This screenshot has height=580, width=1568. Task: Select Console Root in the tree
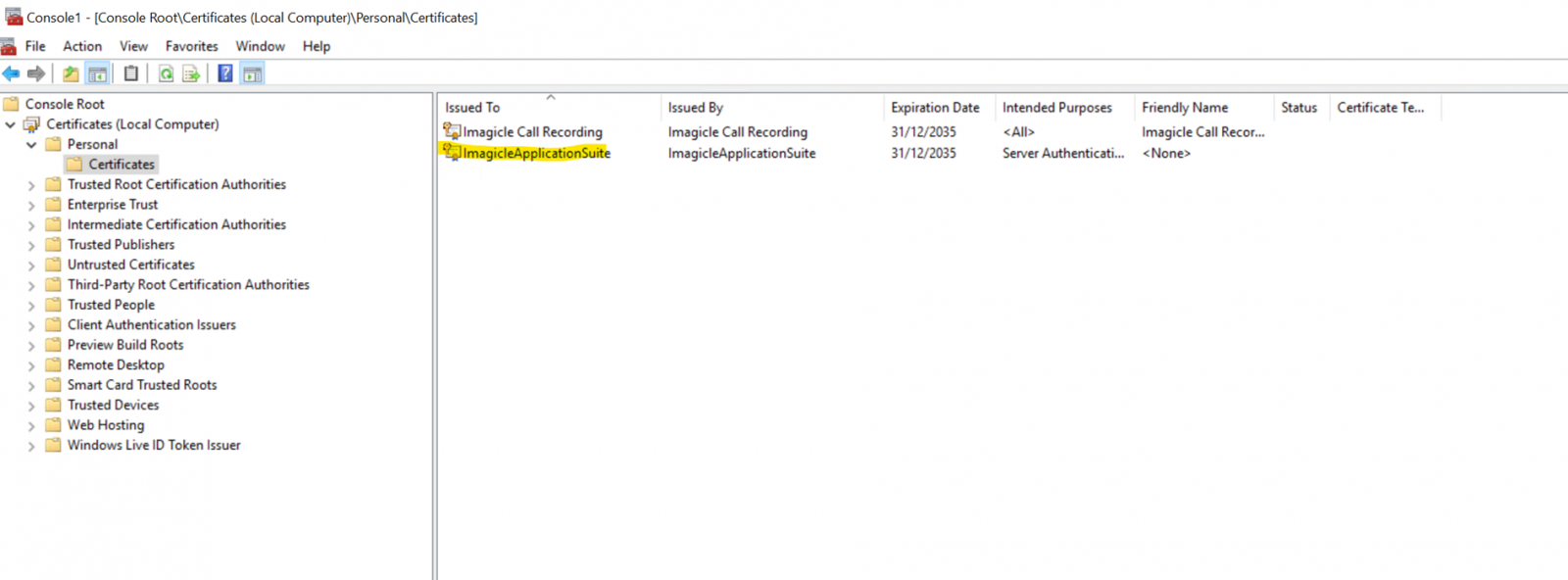(65, 104)
